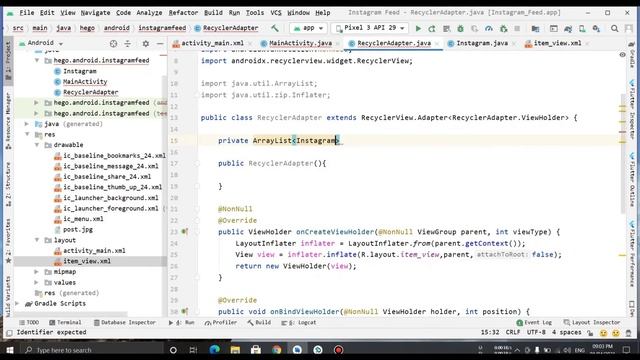
Task: Select MainActivity in project tree
Action: (85, 82)
